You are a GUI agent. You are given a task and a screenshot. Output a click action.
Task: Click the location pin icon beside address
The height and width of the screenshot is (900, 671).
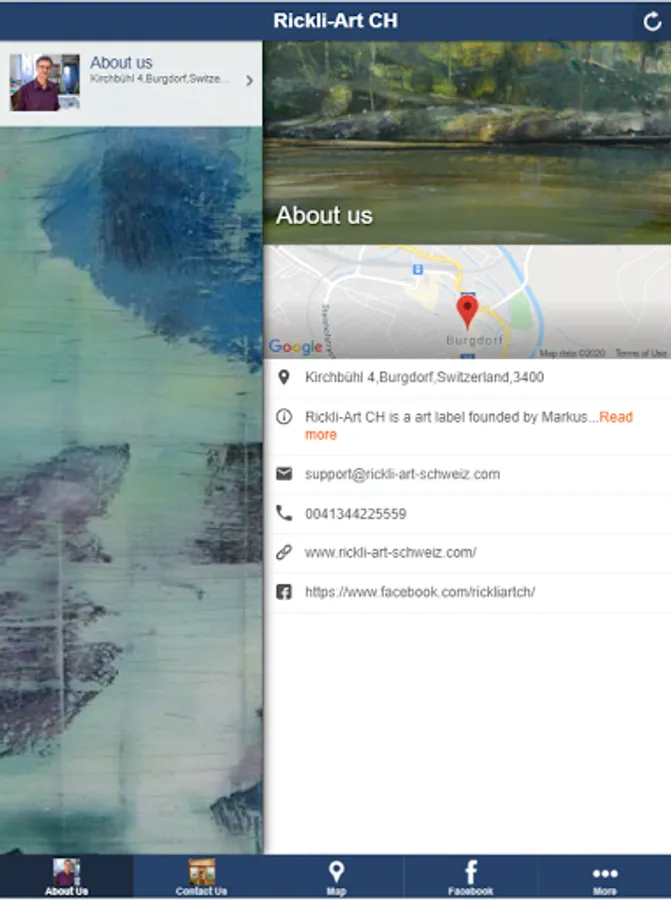tap(284, 377)
